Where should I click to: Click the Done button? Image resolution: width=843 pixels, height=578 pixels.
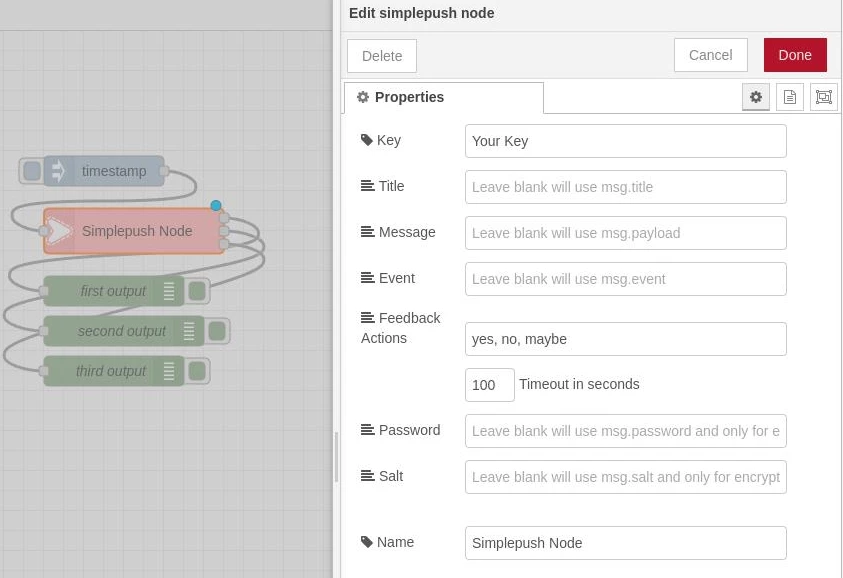click(795, 55)
